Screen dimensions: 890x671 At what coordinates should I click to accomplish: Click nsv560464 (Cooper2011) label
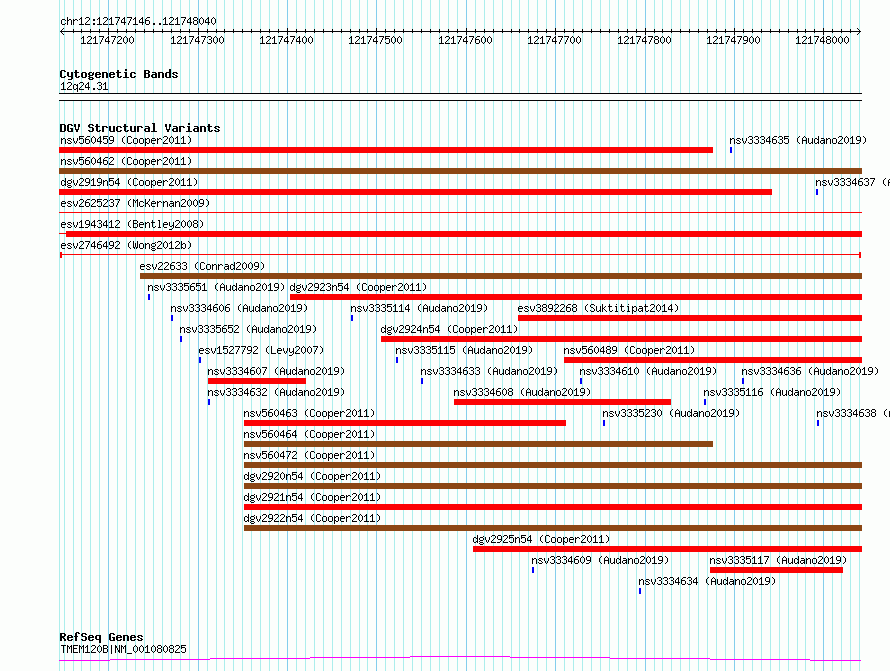pyautogui.click(x=309, y=434)
